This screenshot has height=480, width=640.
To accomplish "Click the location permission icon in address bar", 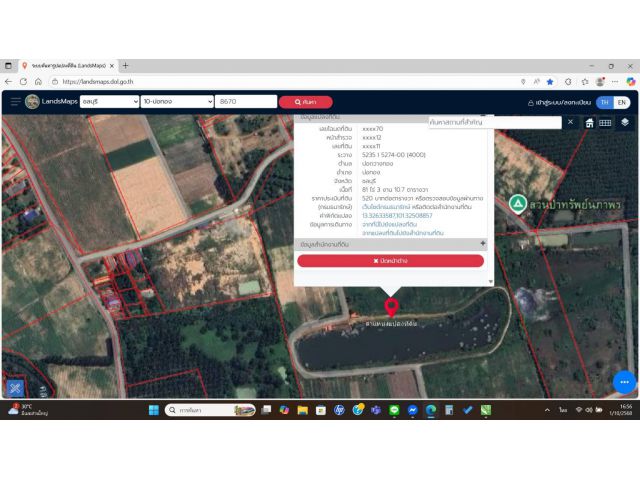I will pyautogui.click(x=523, y=82).
